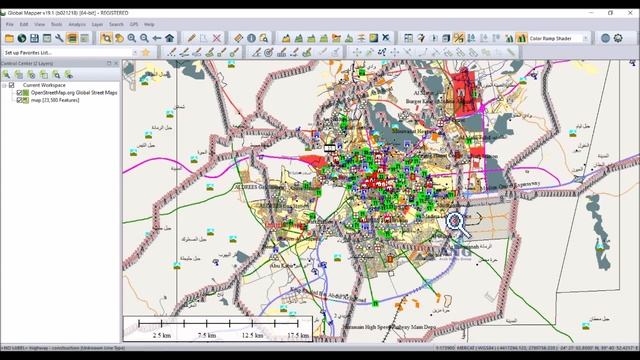
Task: Select the Measure ruler tool
Action: (x=238, y=38)
